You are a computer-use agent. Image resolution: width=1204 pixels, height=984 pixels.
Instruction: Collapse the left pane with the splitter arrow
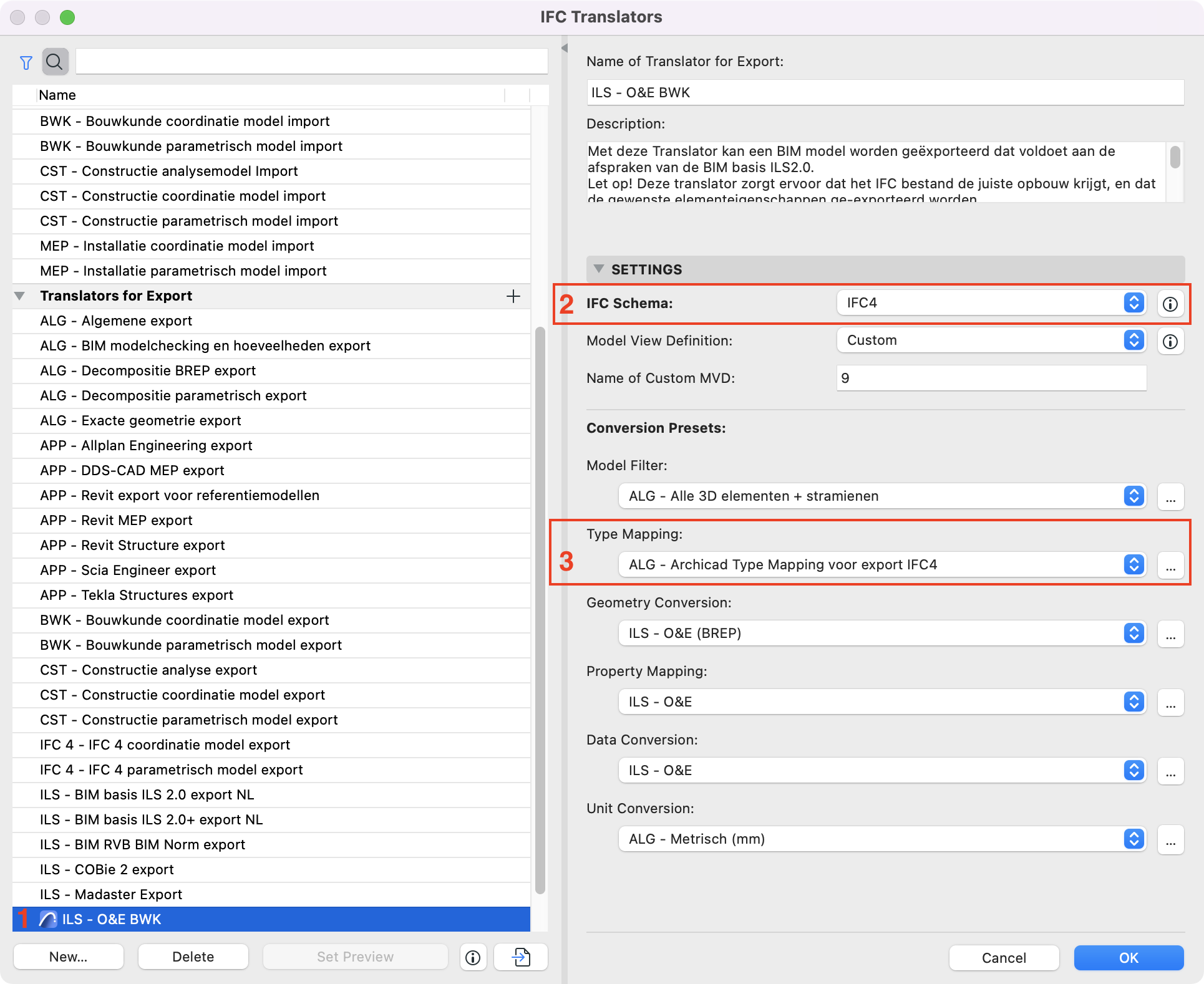point(565,48)
